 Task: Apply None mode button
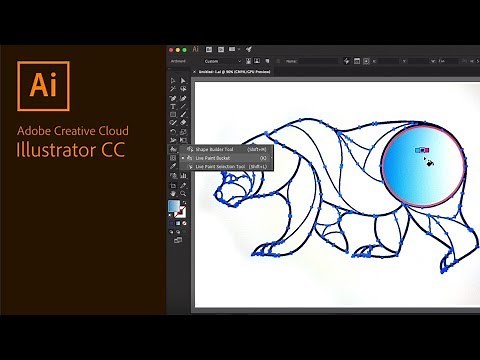click(184, 223)
